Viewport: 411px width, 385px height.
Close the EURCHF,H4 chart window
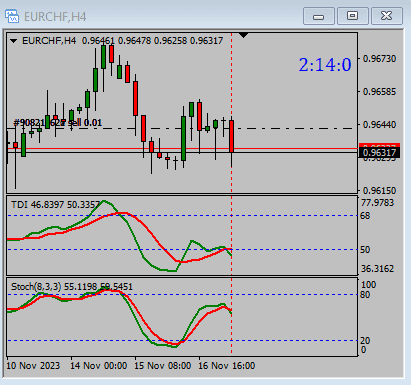pos(387,16)
